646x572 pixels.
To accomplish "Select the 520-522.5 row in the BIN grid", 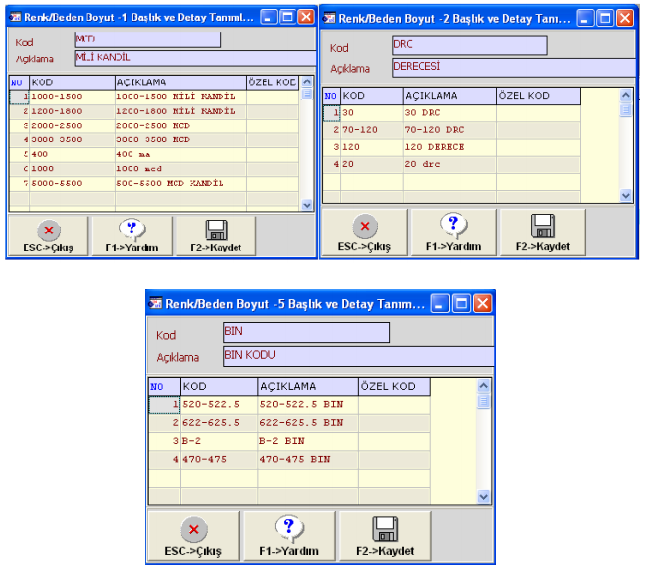I will click(218, 405).
